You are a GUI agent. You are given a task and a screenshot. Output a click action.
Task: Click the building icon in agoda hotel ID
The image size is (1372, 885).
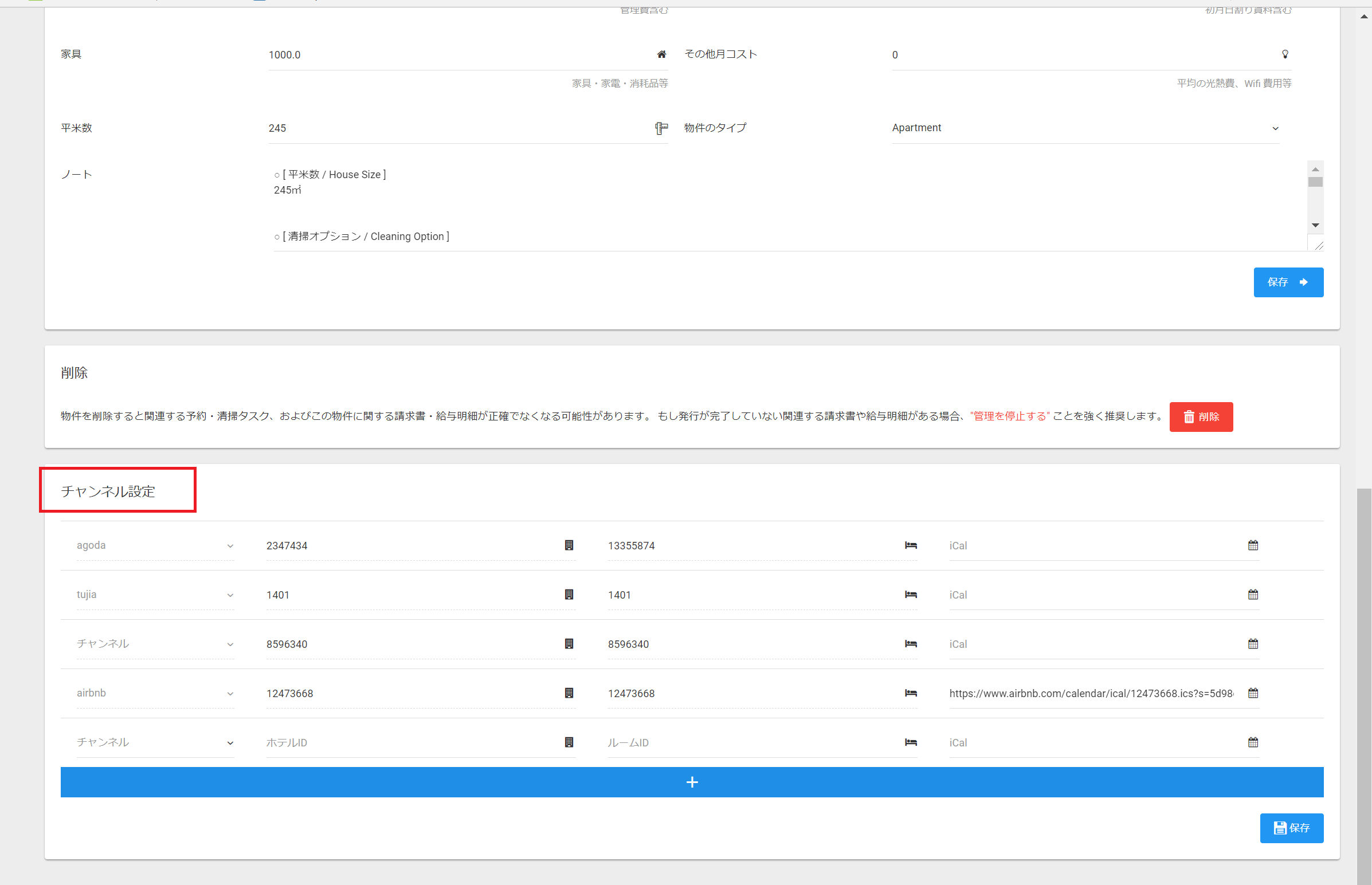coord(569,545)
